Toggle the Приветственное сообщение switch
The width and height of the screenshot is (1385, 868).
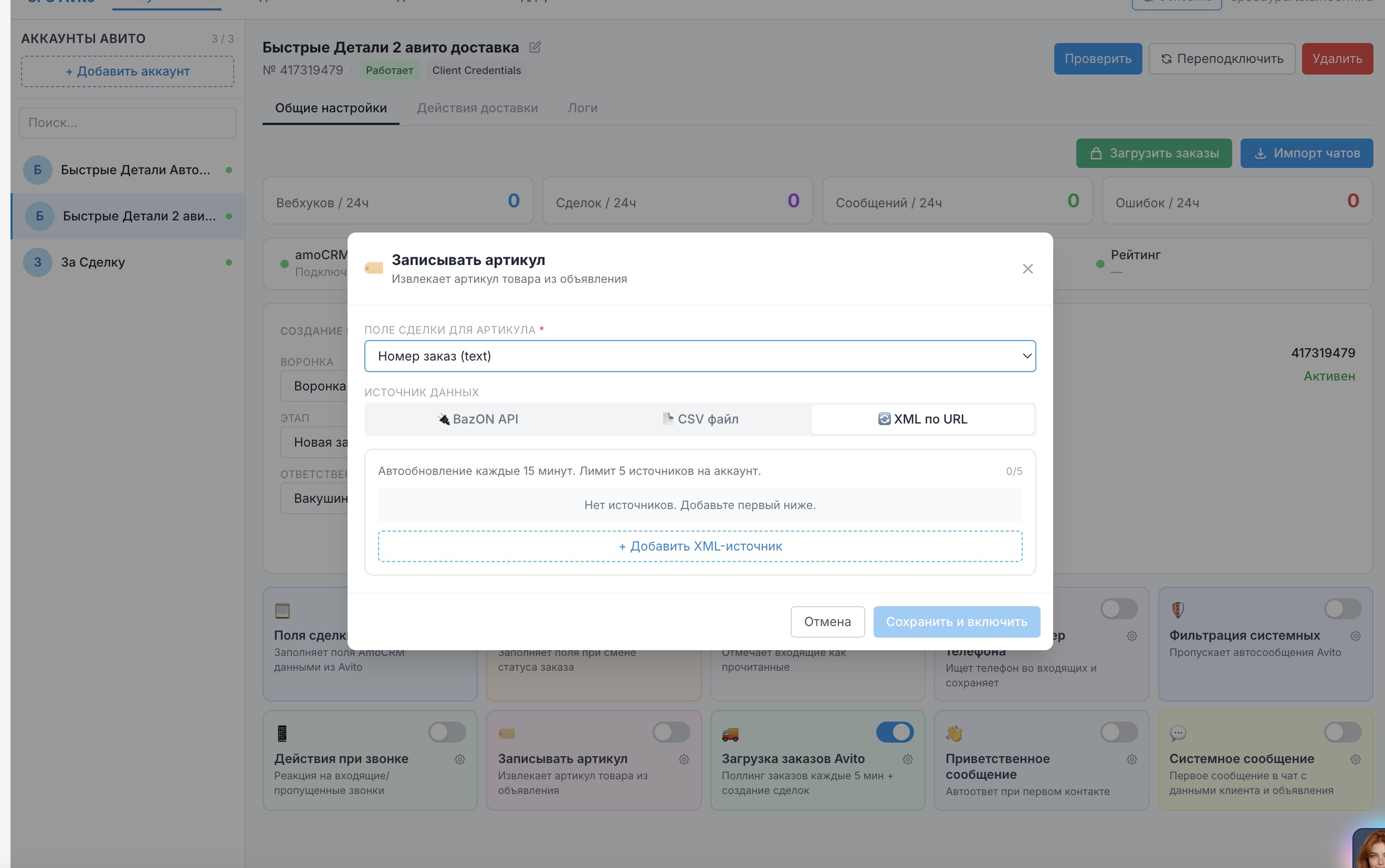(x=1119, y=732)
